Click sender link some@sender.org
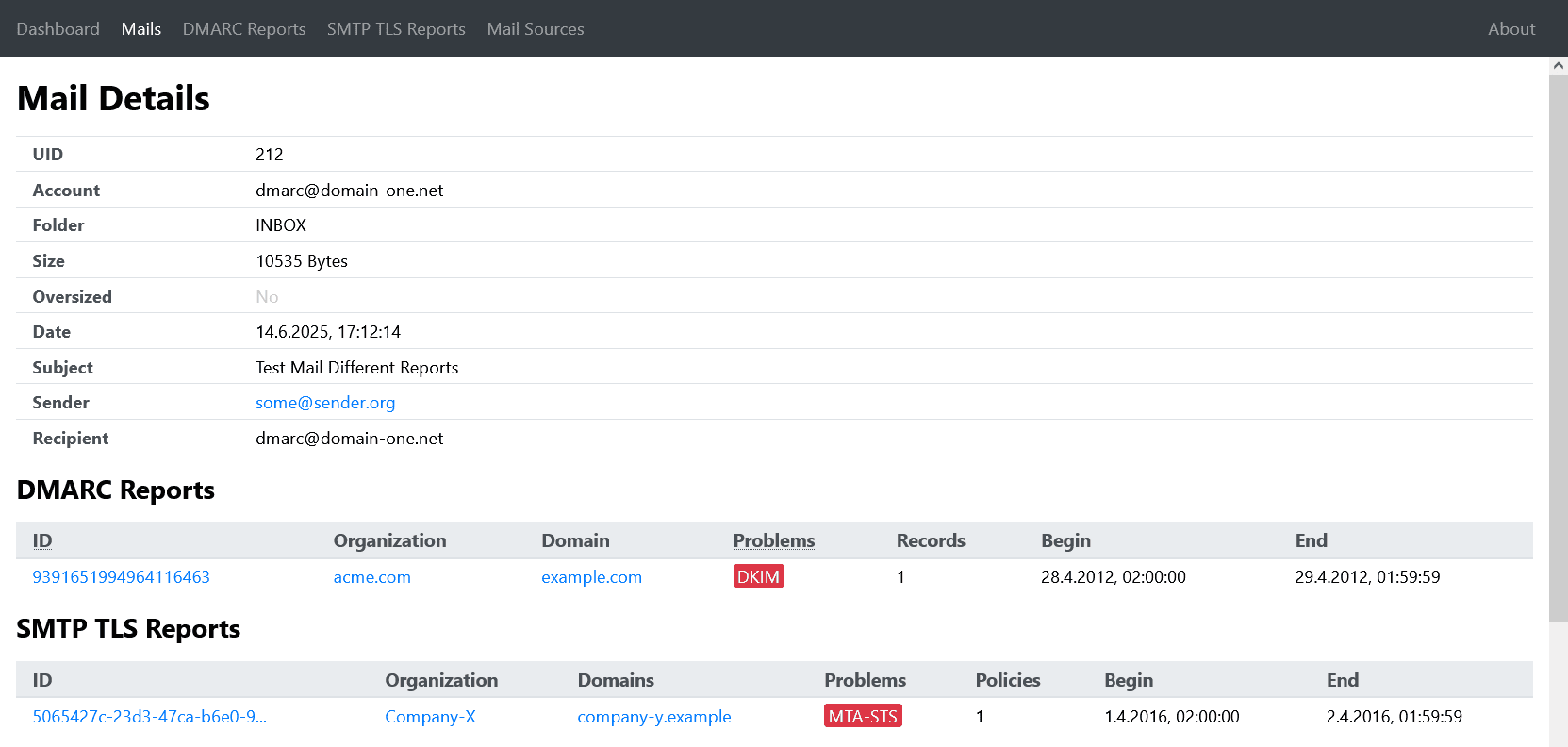Viewport: 1568px width, 747px height. tap(325, 403)
